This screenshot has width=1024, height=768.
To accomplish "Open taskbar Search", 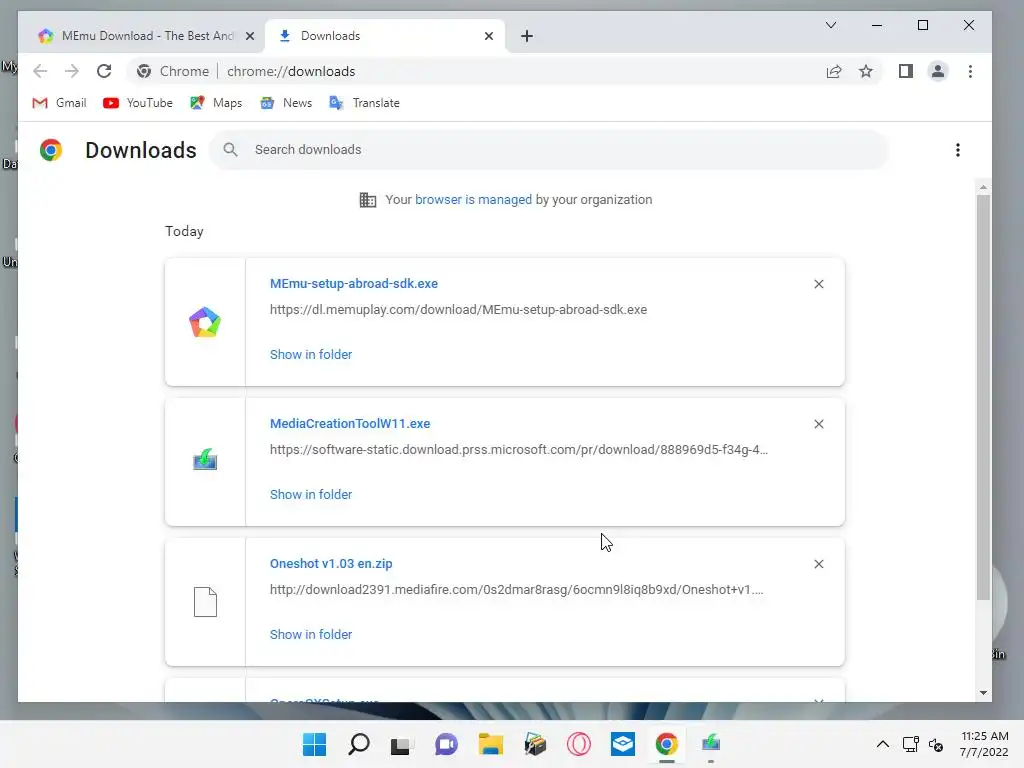I will pos(359,744).
